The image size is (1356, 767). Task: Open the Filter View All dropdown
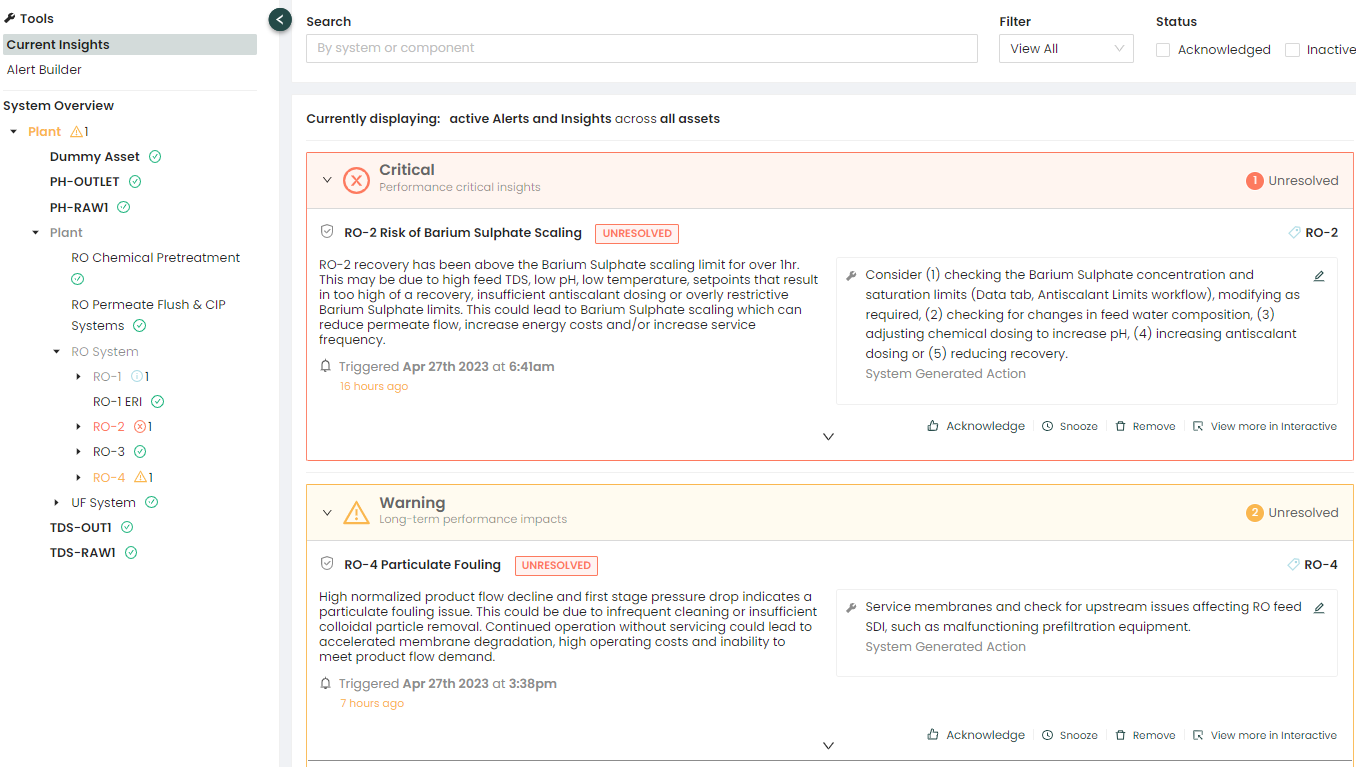point(1066,49)
